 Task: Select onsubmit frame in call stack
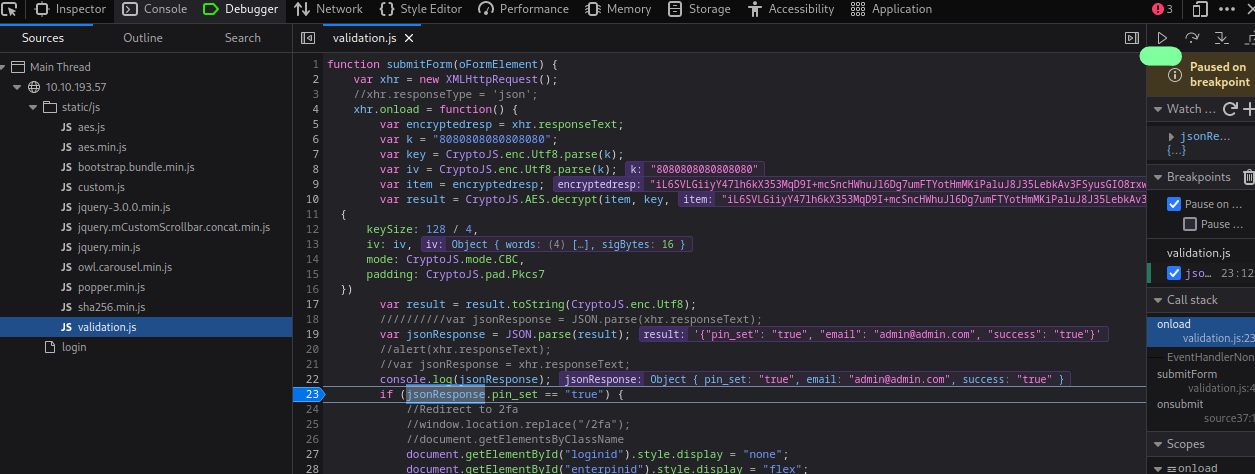pyautogui.click(x=1201, y=411)
